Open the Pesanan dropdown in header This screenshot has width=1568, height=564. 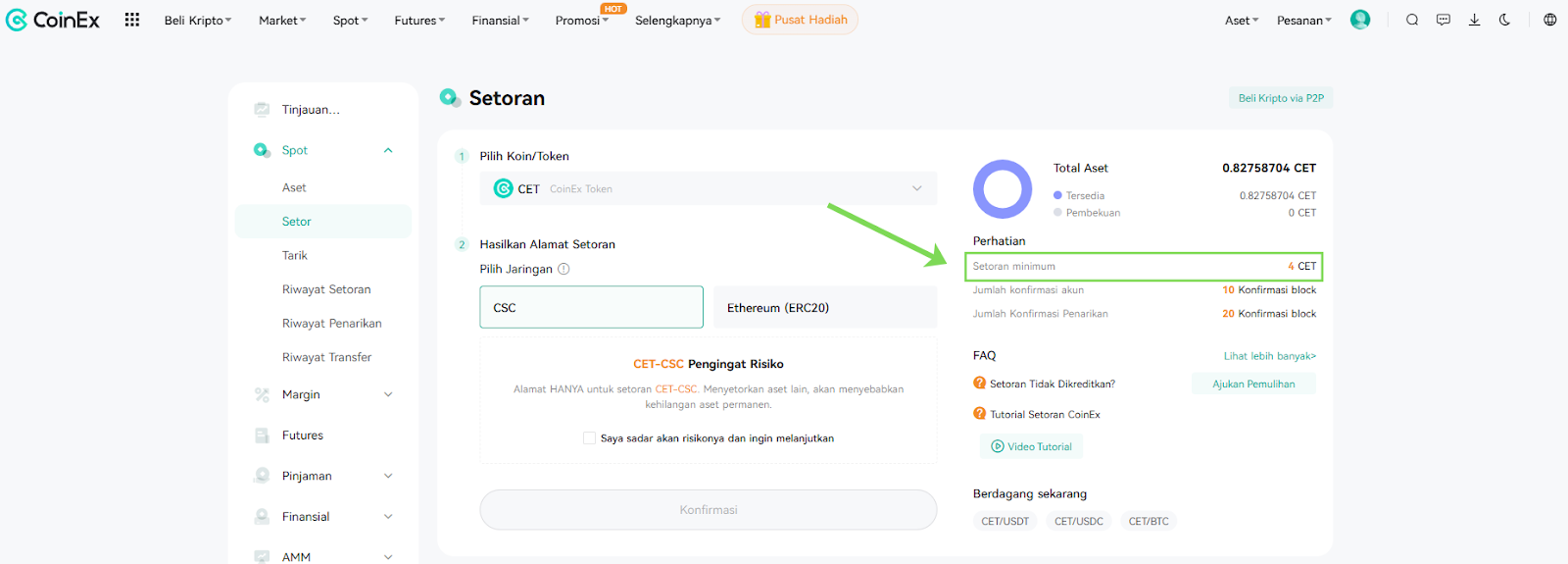tap(1304, 20)
